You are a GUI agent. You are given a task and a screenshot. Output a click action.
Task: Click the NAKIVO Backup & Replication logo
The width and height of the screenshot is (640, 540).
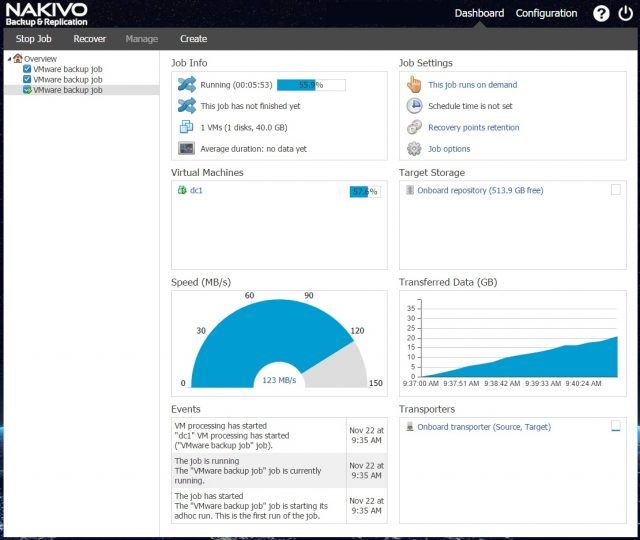47,14
